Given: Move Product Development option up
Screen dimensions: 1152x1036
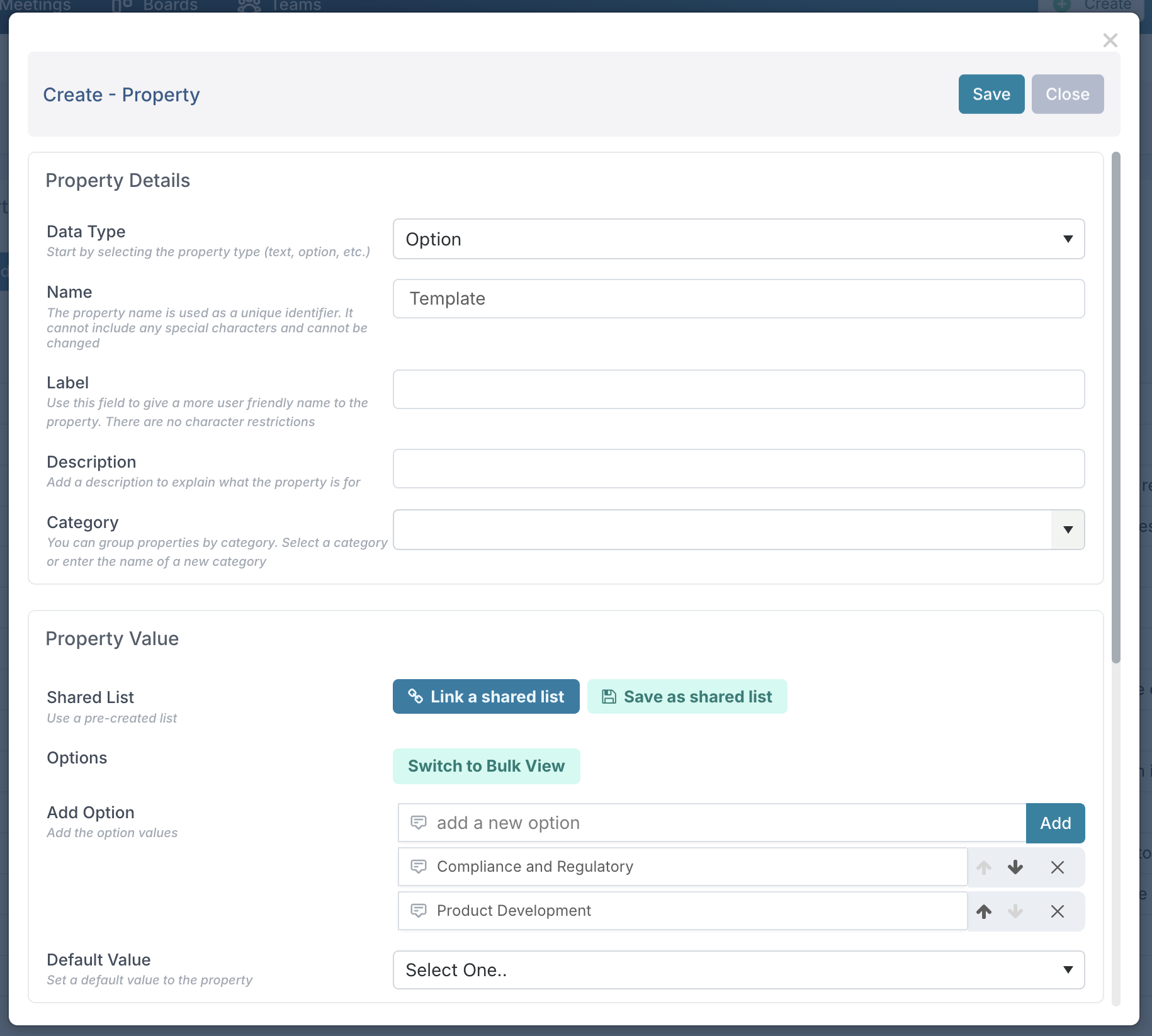Looking at the screenshot, I should coord(984,911).
